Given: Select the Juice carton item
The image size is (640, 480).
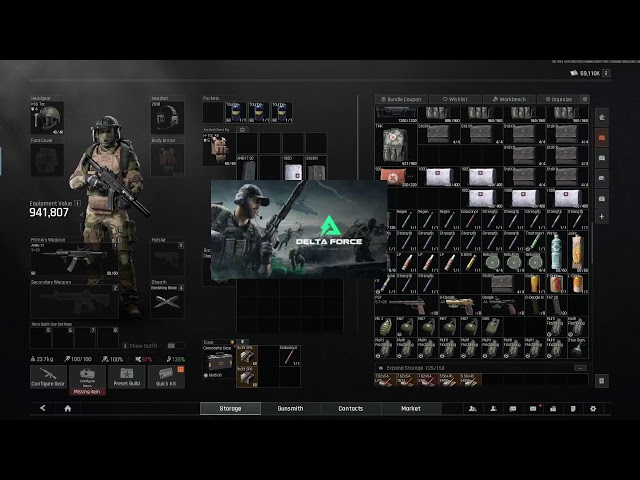Looking at the screenshot, I should [578, 253].
